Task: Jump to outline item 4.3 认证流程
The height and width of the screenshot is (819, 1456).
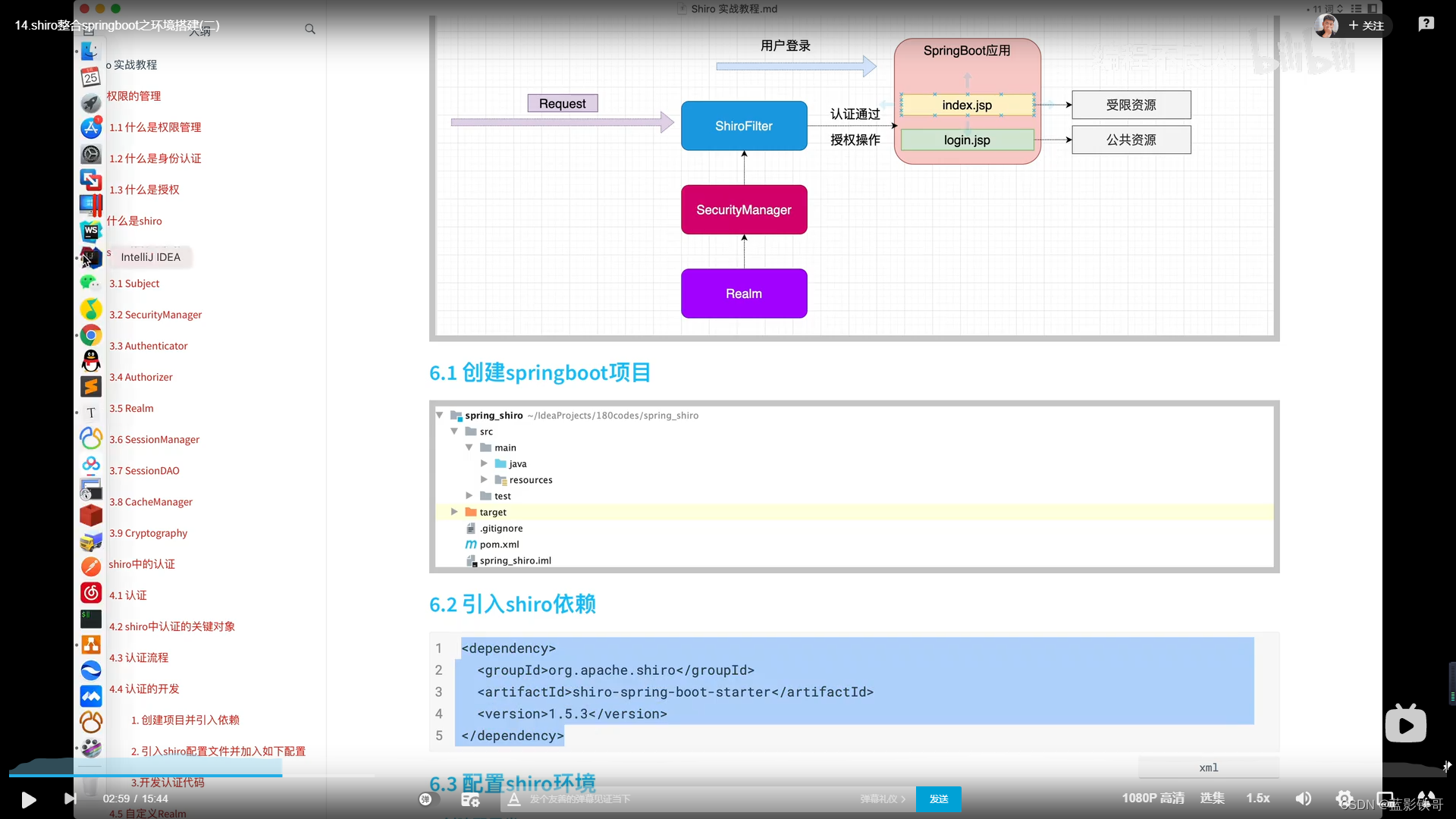Action: click(139, 658)
